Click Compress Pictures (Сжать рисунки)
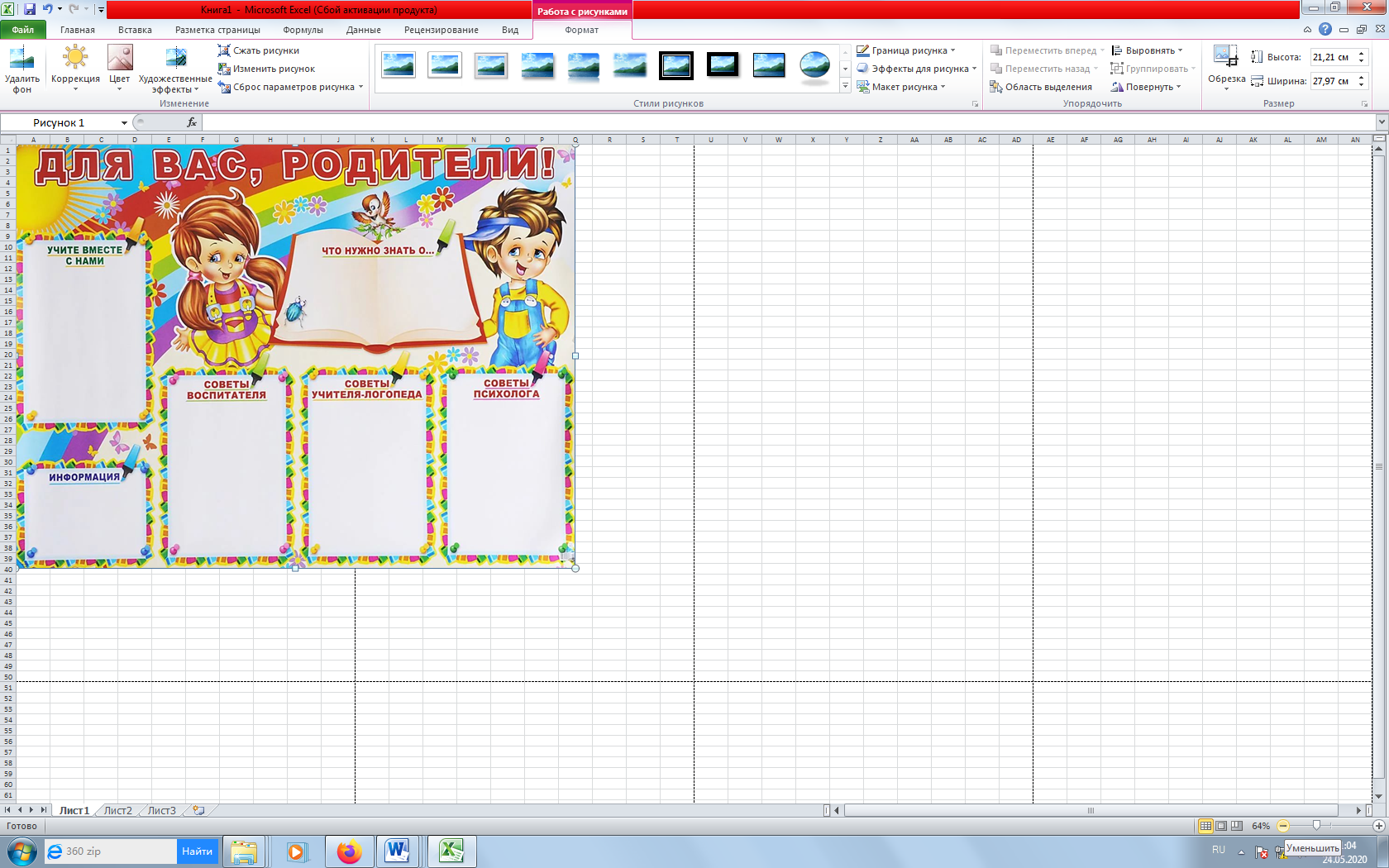1389x868 pixels. [x=258, y=50]
